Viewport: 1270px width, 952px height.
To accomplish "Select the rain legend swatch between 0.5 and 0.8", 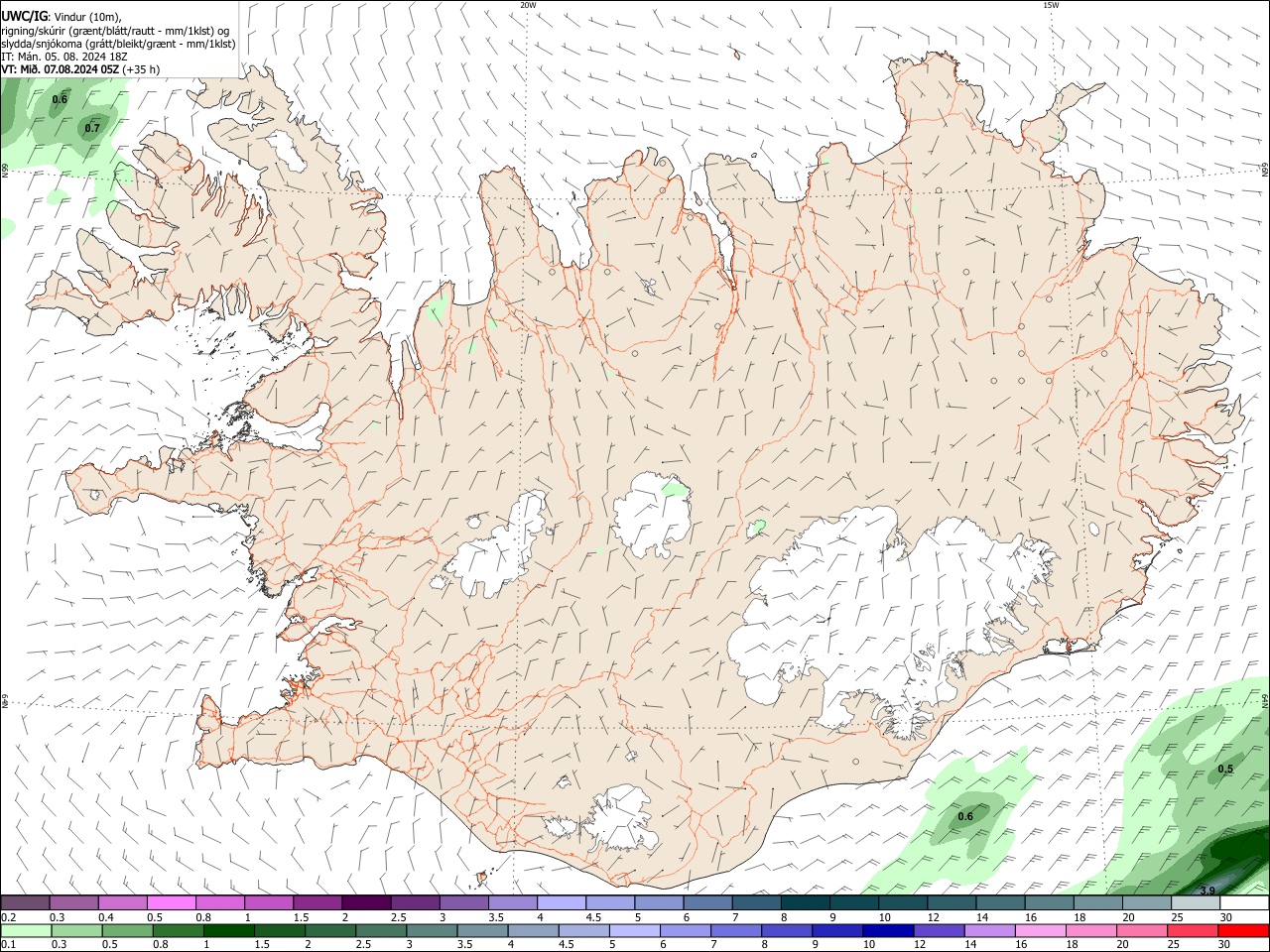I will click(127, 930).
